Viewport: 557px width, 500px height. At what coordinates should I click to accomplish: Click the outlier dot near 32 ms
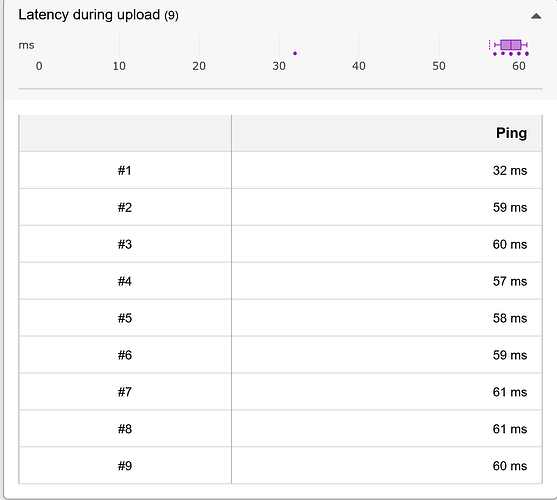coord(295,53)
